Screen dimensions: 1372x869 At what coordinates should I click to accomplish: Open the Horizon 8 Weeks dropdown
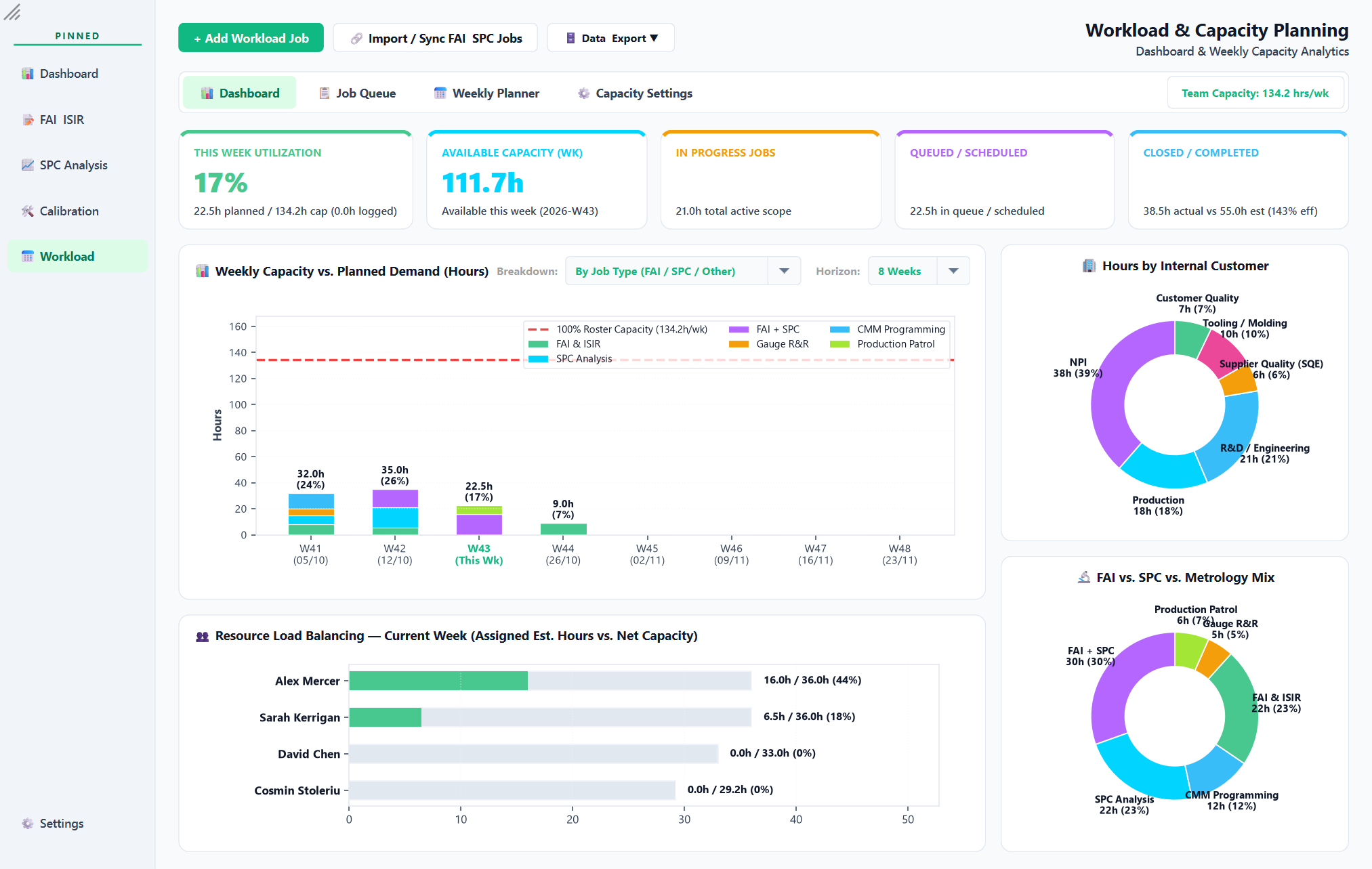(x=919, y=271)
